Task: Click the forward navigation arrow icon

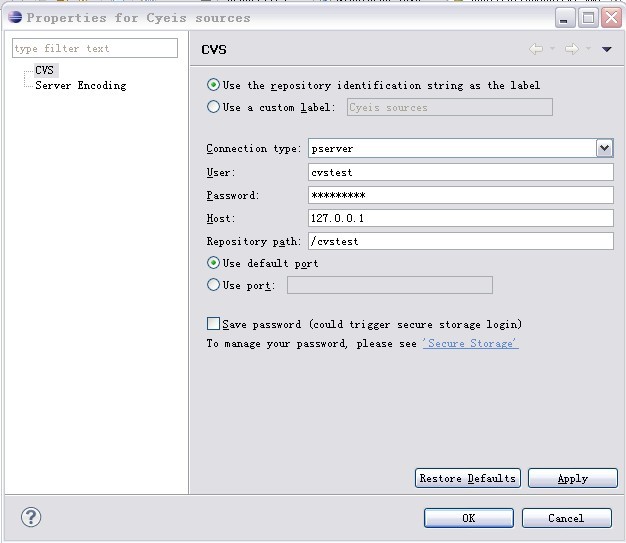Action: [x=571, y=49]
